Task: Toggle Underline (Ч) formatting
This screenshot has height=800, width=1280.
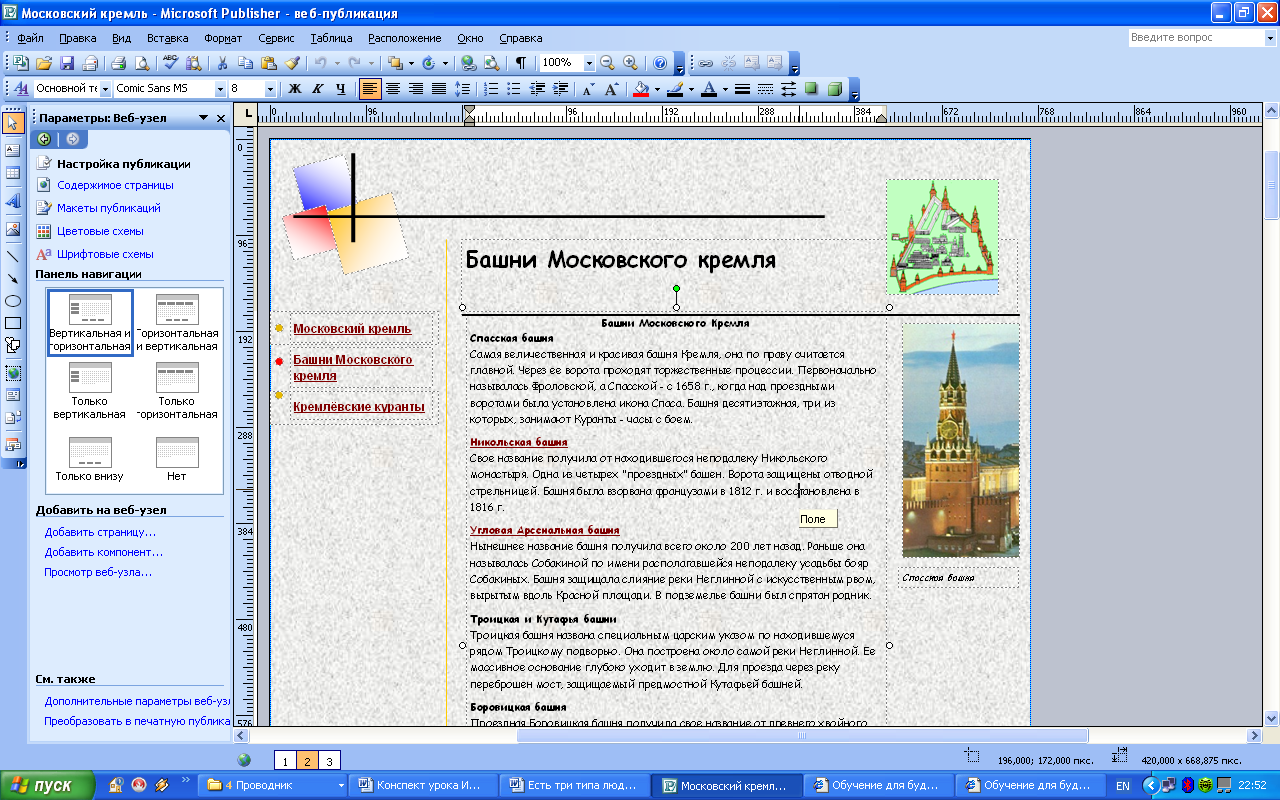Action: [x=341, y=89]
